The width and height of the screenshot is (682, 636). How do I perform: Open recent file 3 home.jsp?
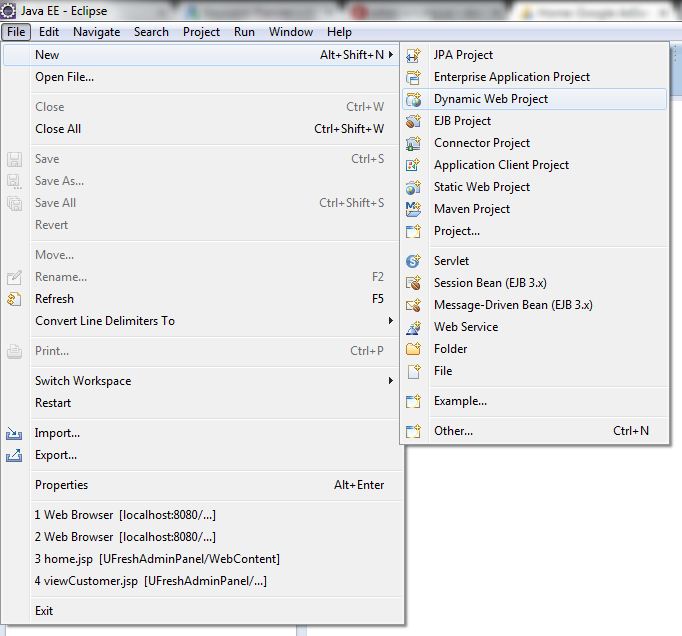pyautogui.click(x=201, y=559)
